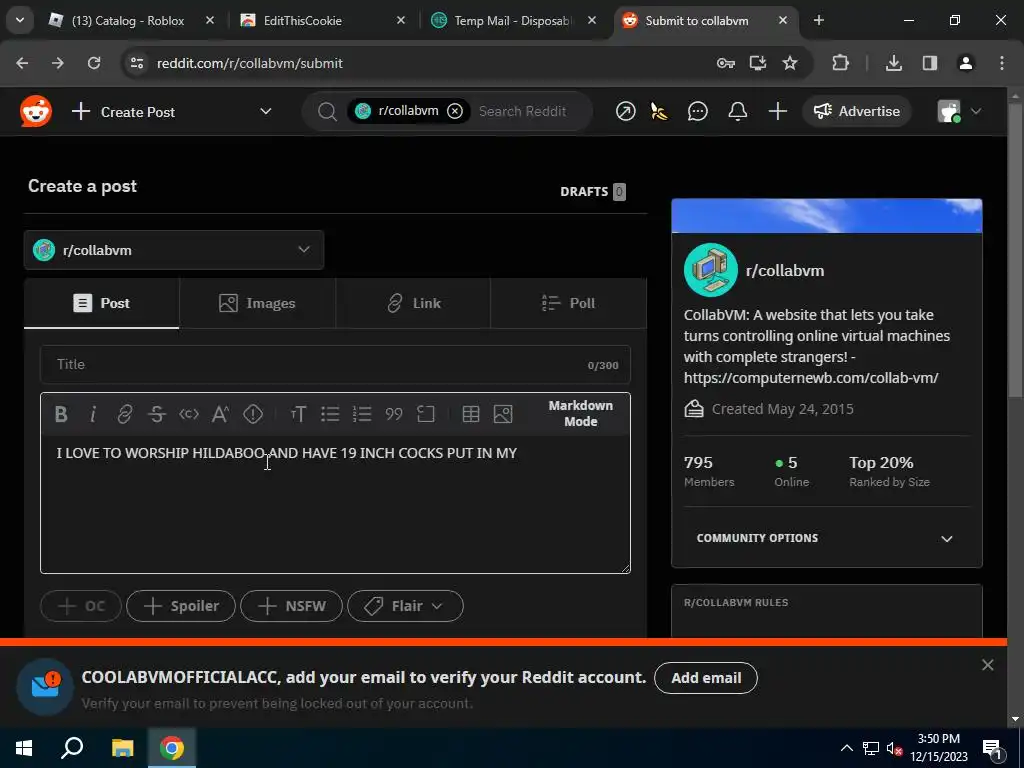Select the Post tab

pos(101,303)
